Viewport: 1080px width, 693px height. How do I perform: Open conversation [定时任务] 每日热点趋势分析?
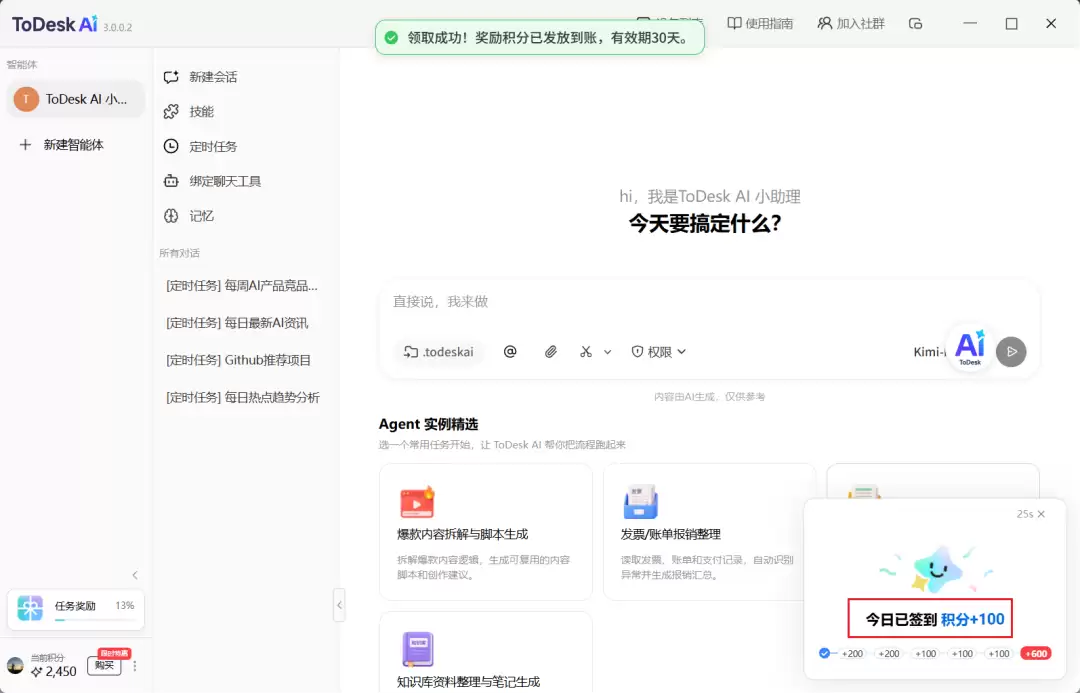click(242, 397)
